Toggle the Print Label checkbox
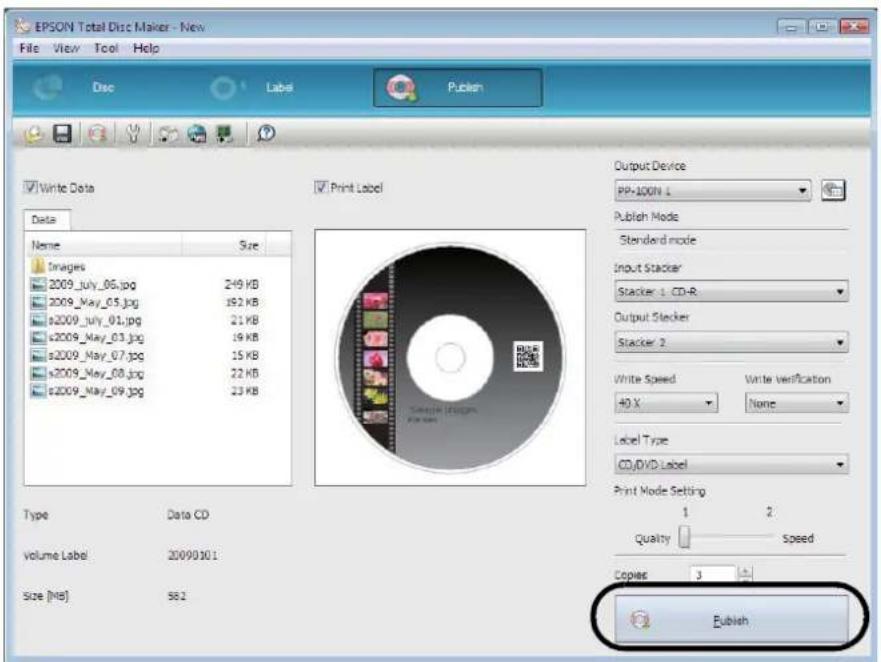The width and height of the screenshot is (881, 662). click(x=321, y=187)
